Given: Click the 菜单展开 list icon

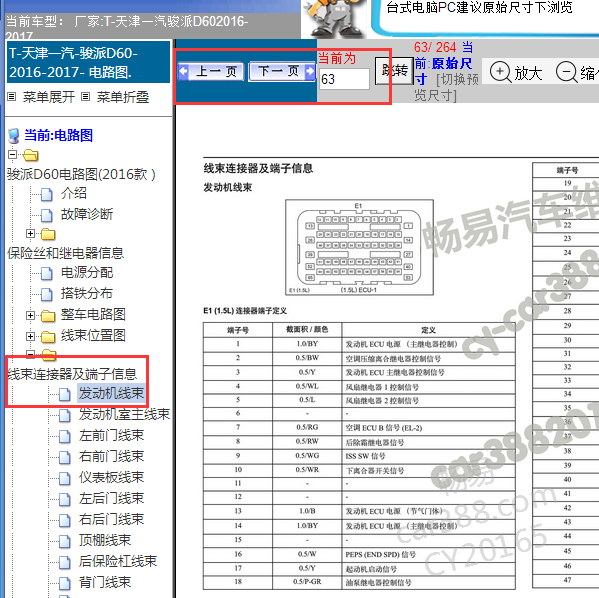Looking at the screenshot, I should click(12, 97).
